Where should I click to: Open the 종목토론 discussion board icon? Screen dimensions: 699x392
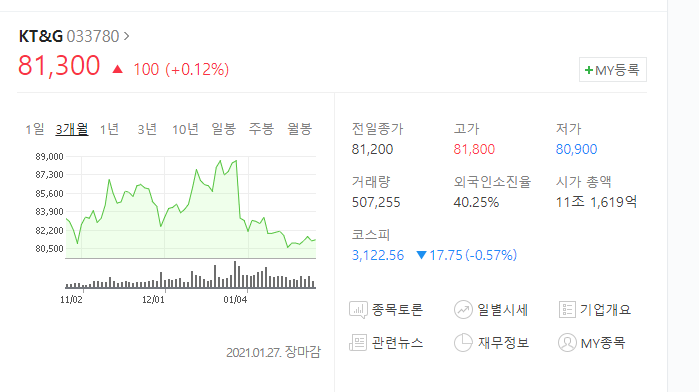click(358, 309)
